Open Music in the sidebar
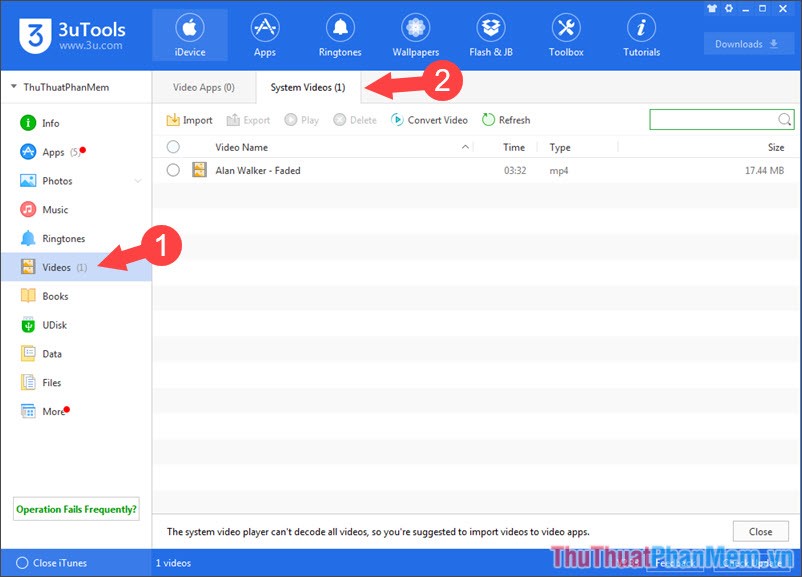 [55, 210]
